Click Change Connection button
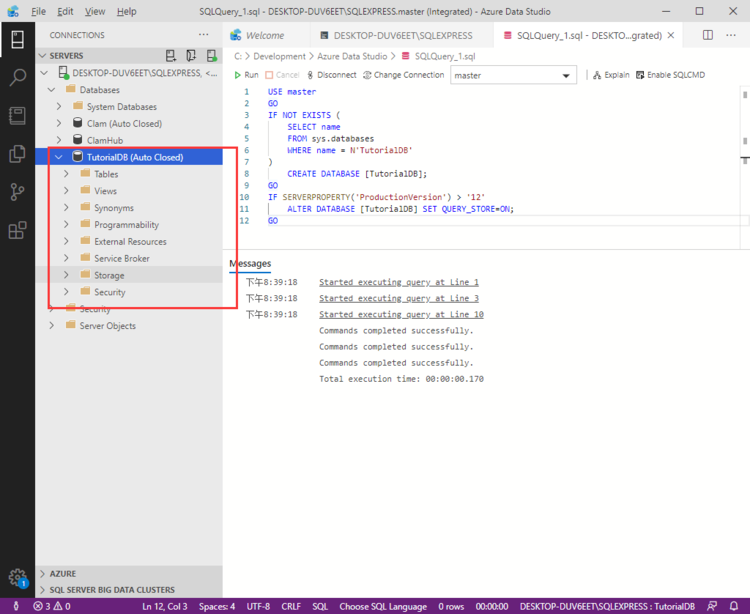Viewport: 750px width, 614px height. [x=404, y=75]
